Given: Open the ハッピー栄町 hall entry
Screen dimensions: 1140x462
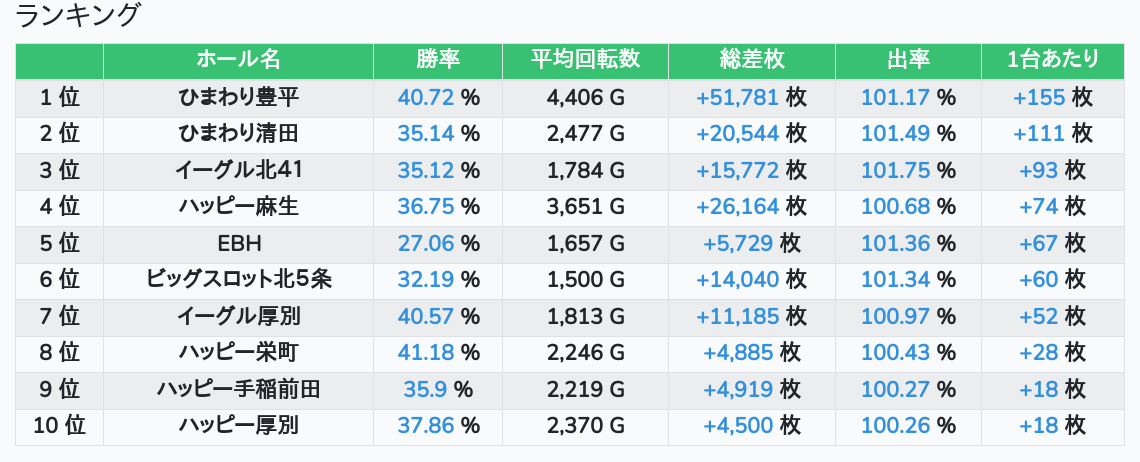Looking at the screenshot, I should click(238, 353).
